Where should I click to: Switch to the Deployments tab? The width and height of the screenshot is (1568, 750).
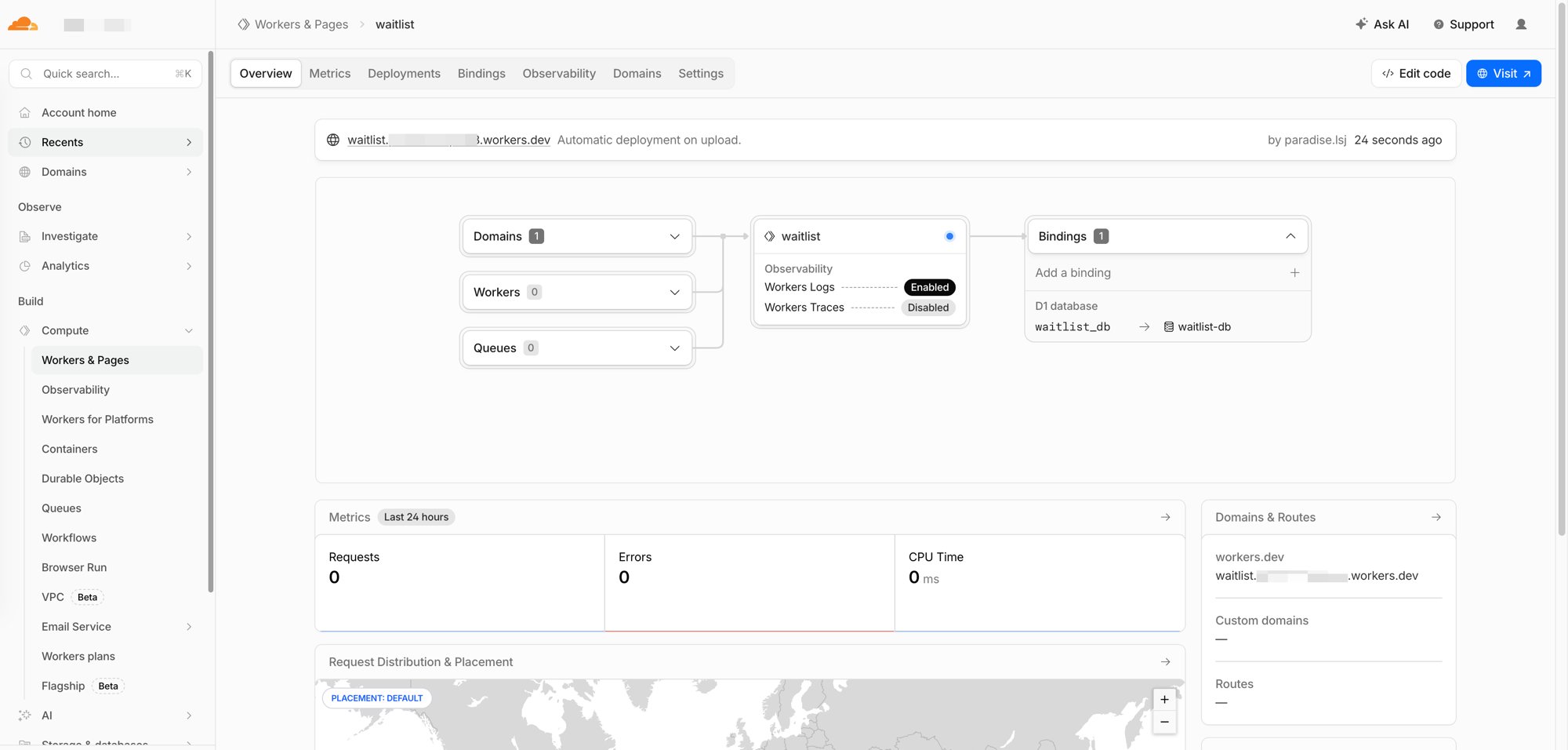[x=404, y=73]
